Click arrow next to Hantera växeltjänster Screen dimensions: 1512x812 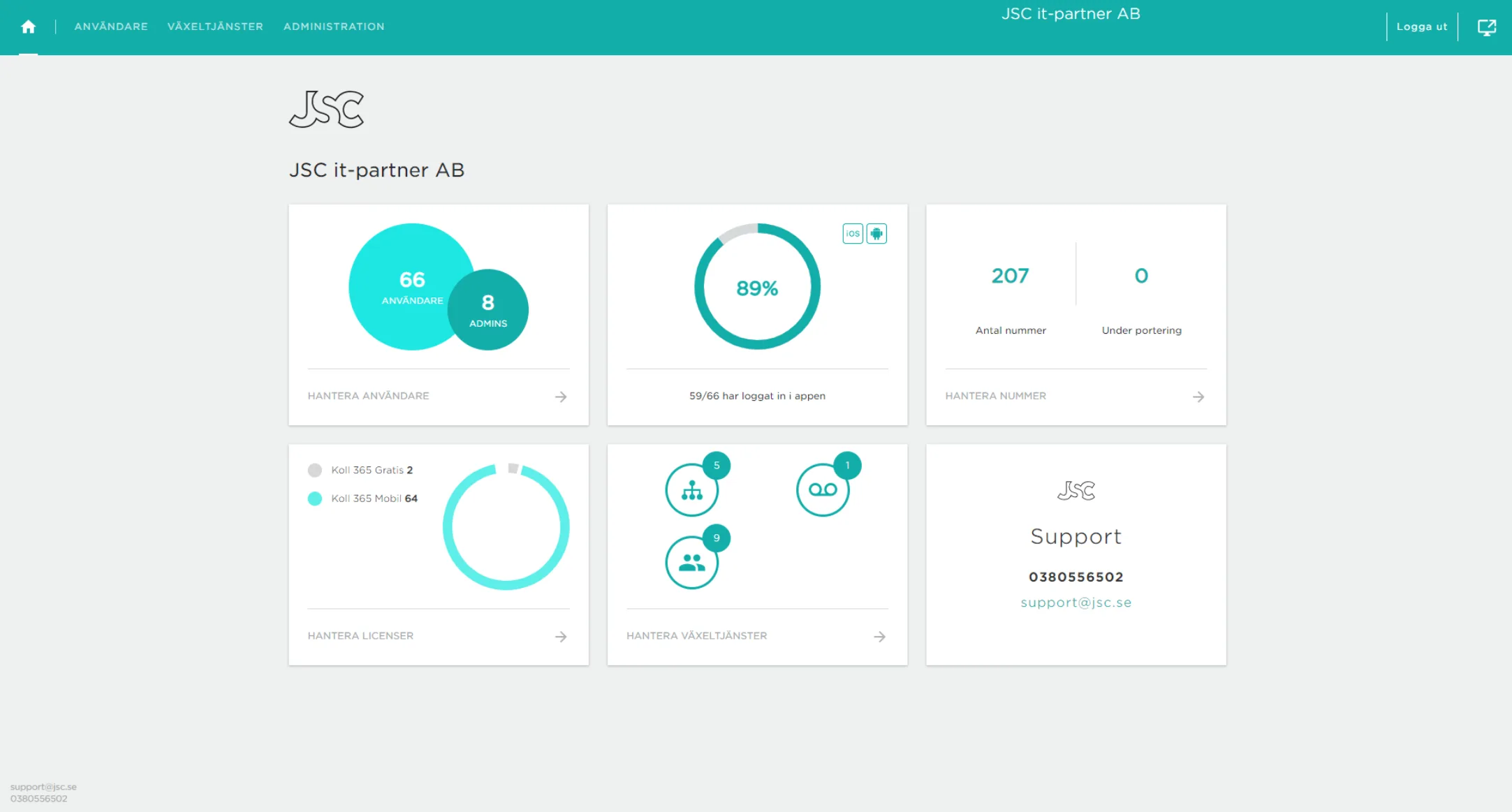[880, 637]
